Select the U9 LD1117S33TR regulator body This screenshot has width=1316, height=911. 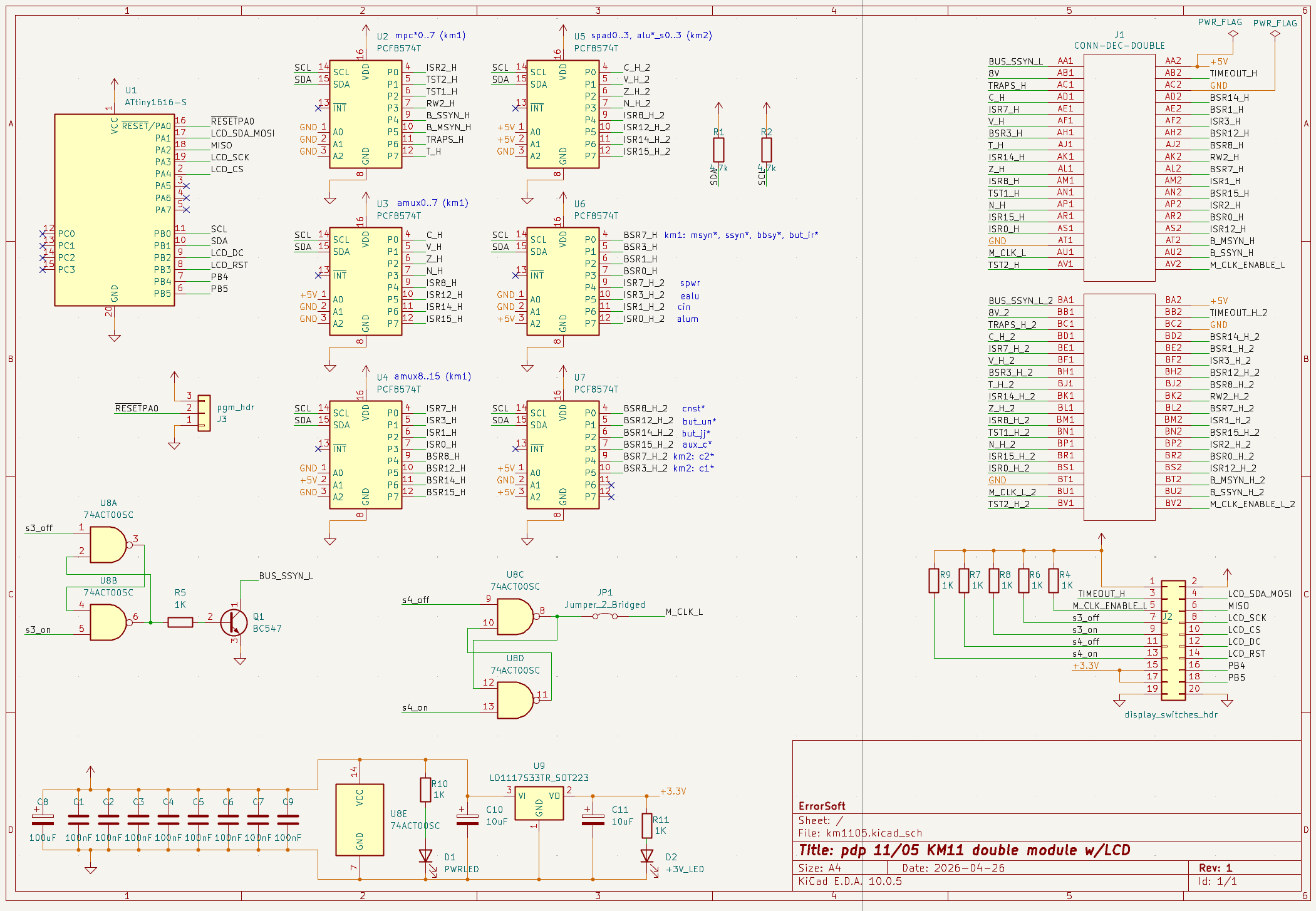click(539, 803)
